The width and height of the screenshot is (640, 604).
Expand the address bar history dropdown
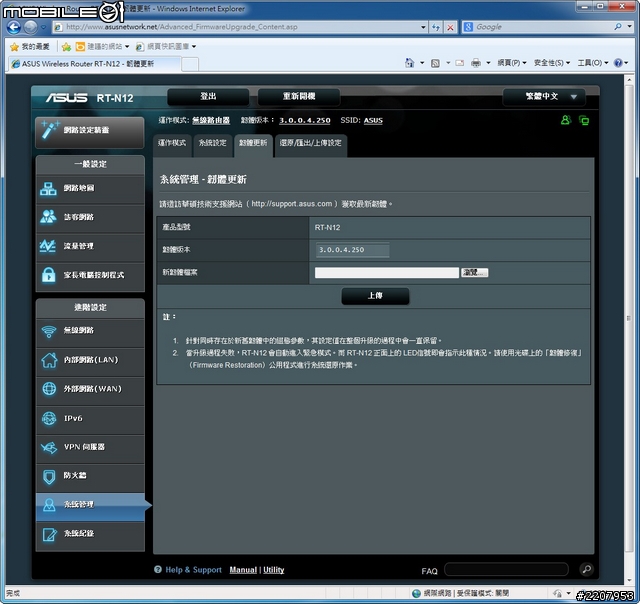[423, 27]
